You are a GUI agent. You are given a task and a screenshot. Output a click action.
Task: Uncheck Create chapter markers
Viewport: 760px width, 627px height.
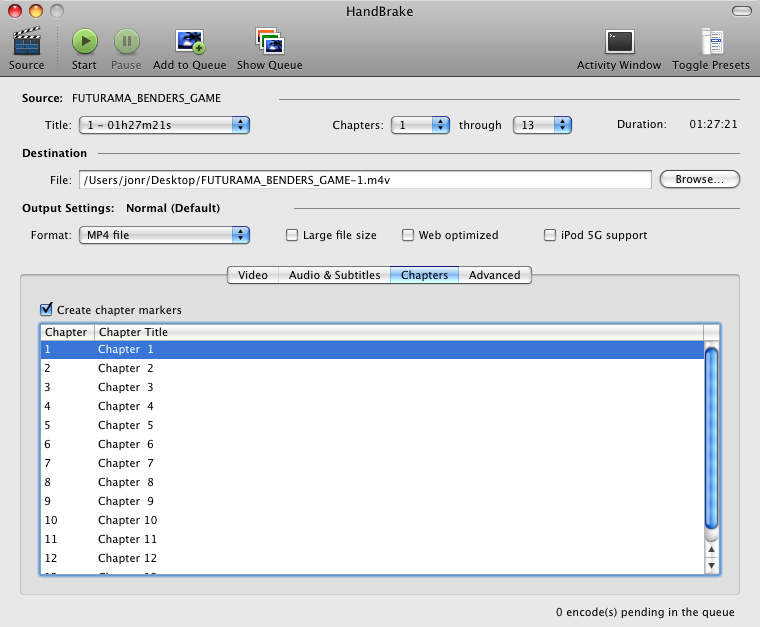[46, 309]
